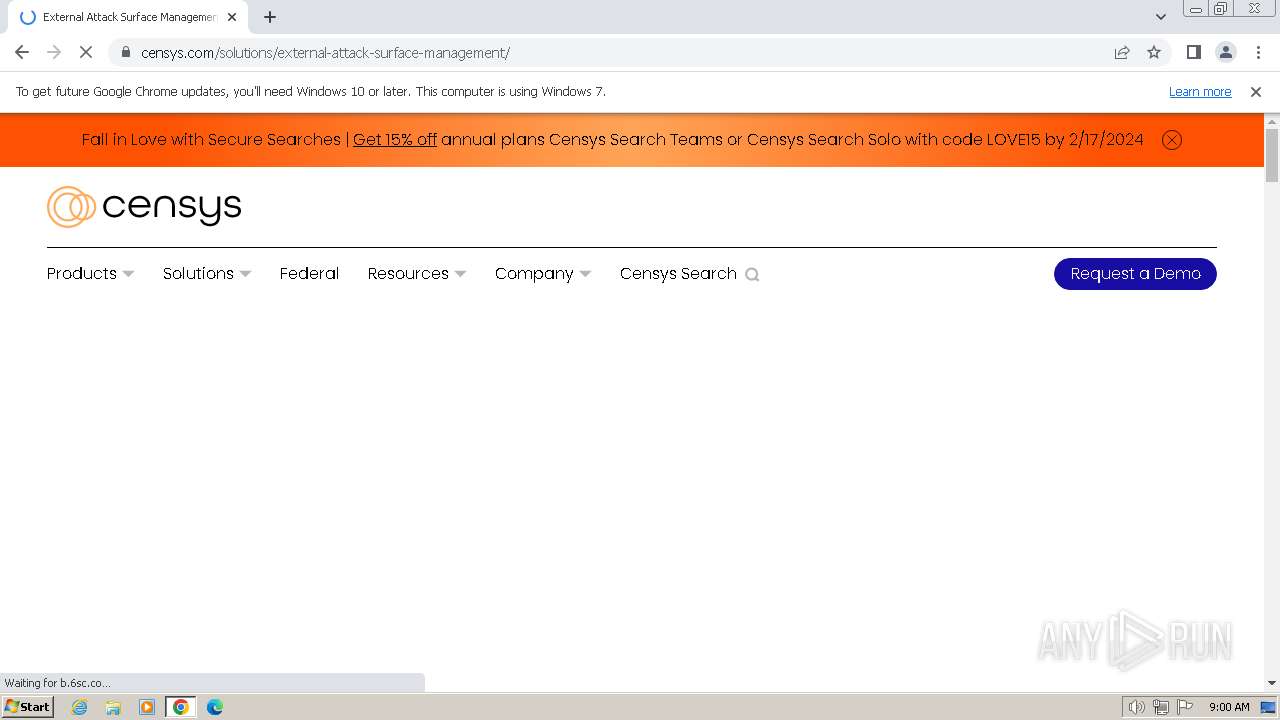Click the scrollbar down arrow
The width and height of the screenshot is (1280, 720).
(1272, 683)
